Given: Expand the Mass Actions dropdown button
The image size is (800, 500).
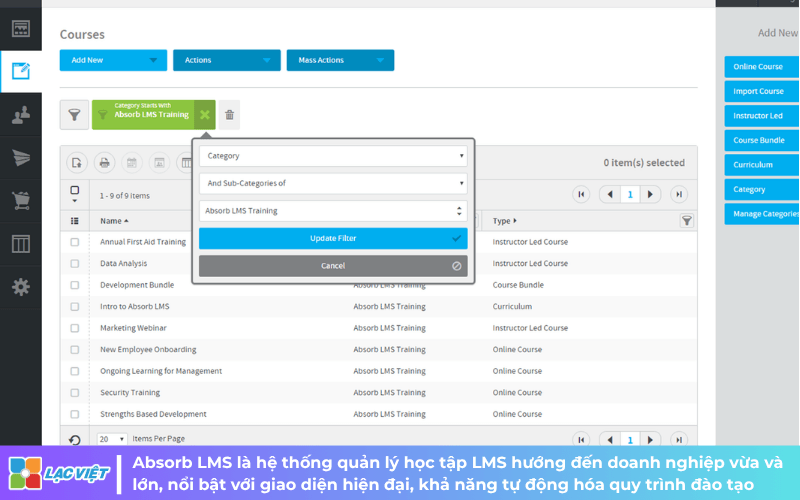Looking at the screenshot, I should point(340,60).
